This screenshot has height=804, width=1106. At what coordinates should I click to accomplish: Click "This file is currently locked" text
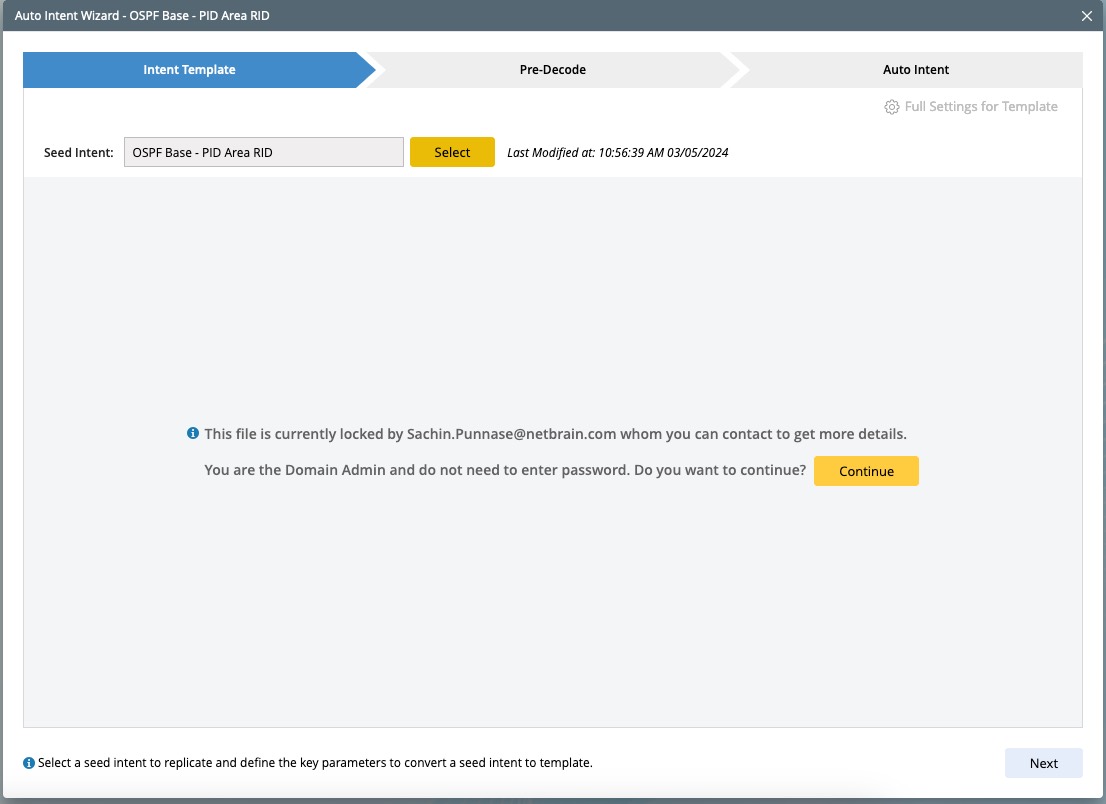[303, 434]
